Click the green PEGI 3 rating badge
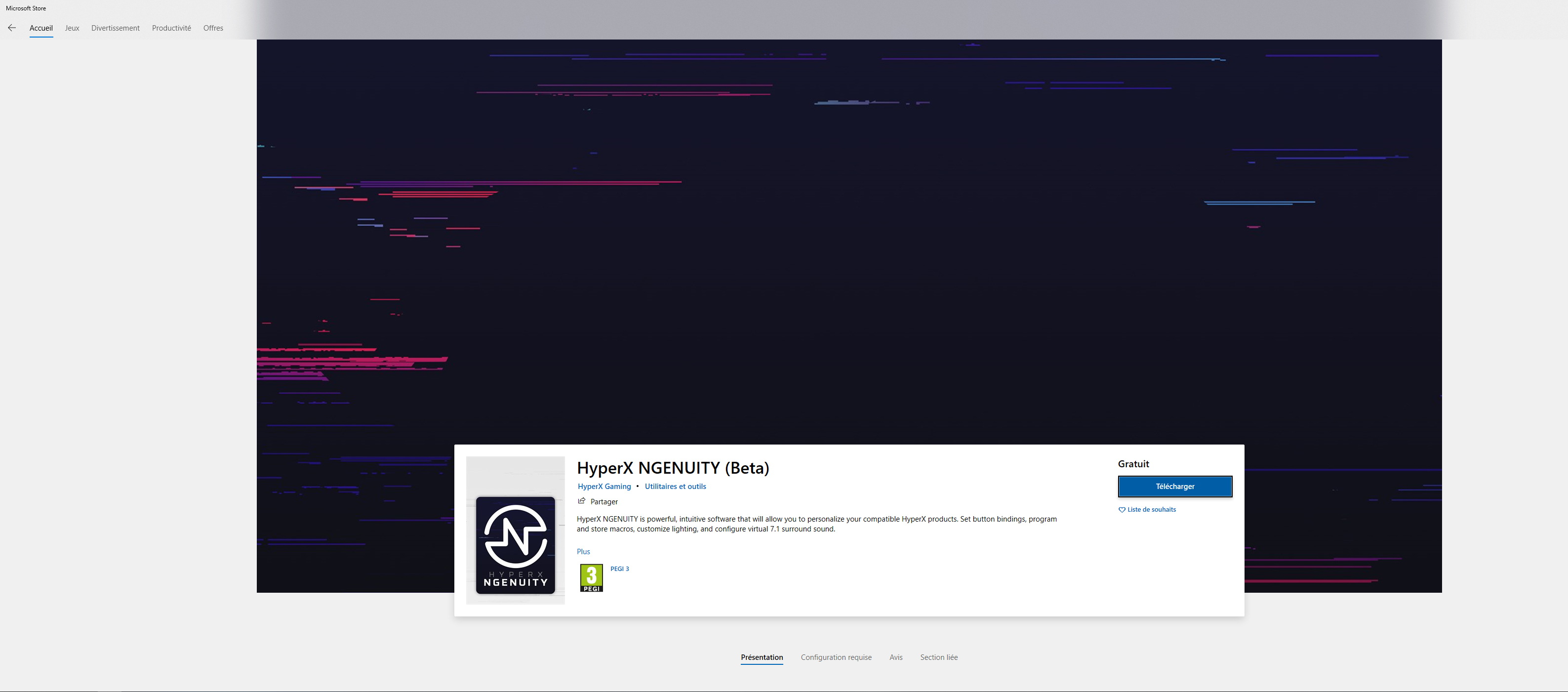This screenshot has width=1568, height=692. [591, 577]
